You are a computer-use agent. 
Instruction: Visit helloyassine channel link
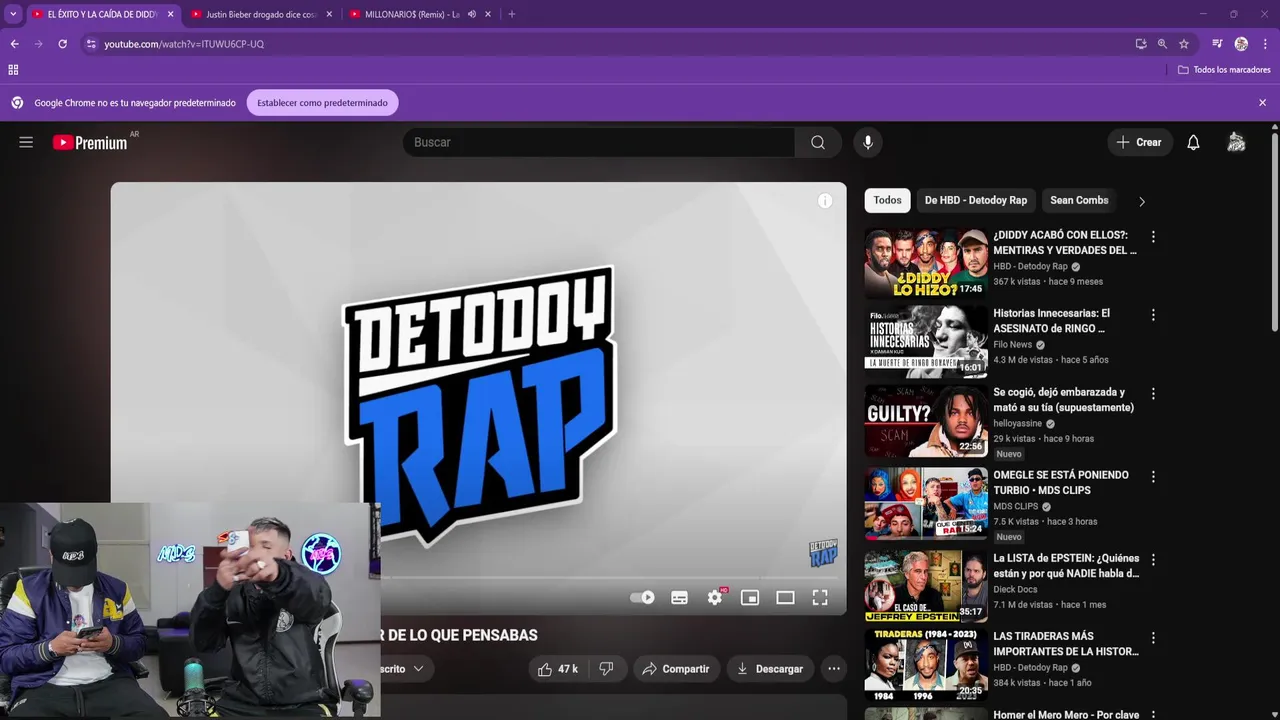pos(1017,424)
